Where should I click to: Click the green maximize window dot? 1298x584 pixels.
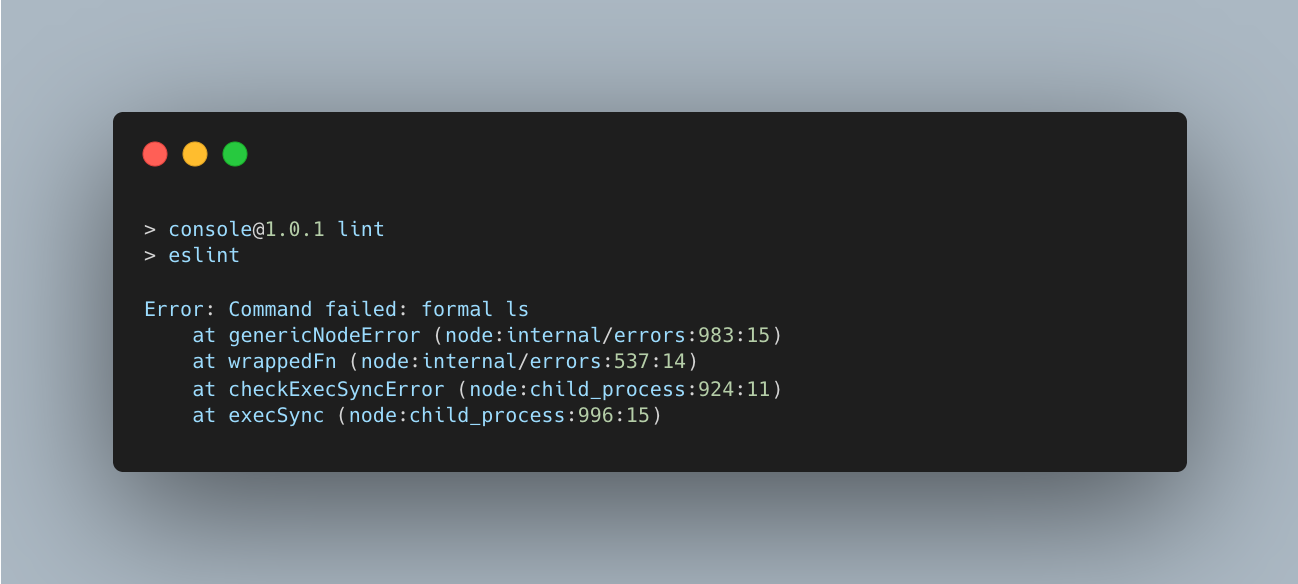[x=235, y=154]
